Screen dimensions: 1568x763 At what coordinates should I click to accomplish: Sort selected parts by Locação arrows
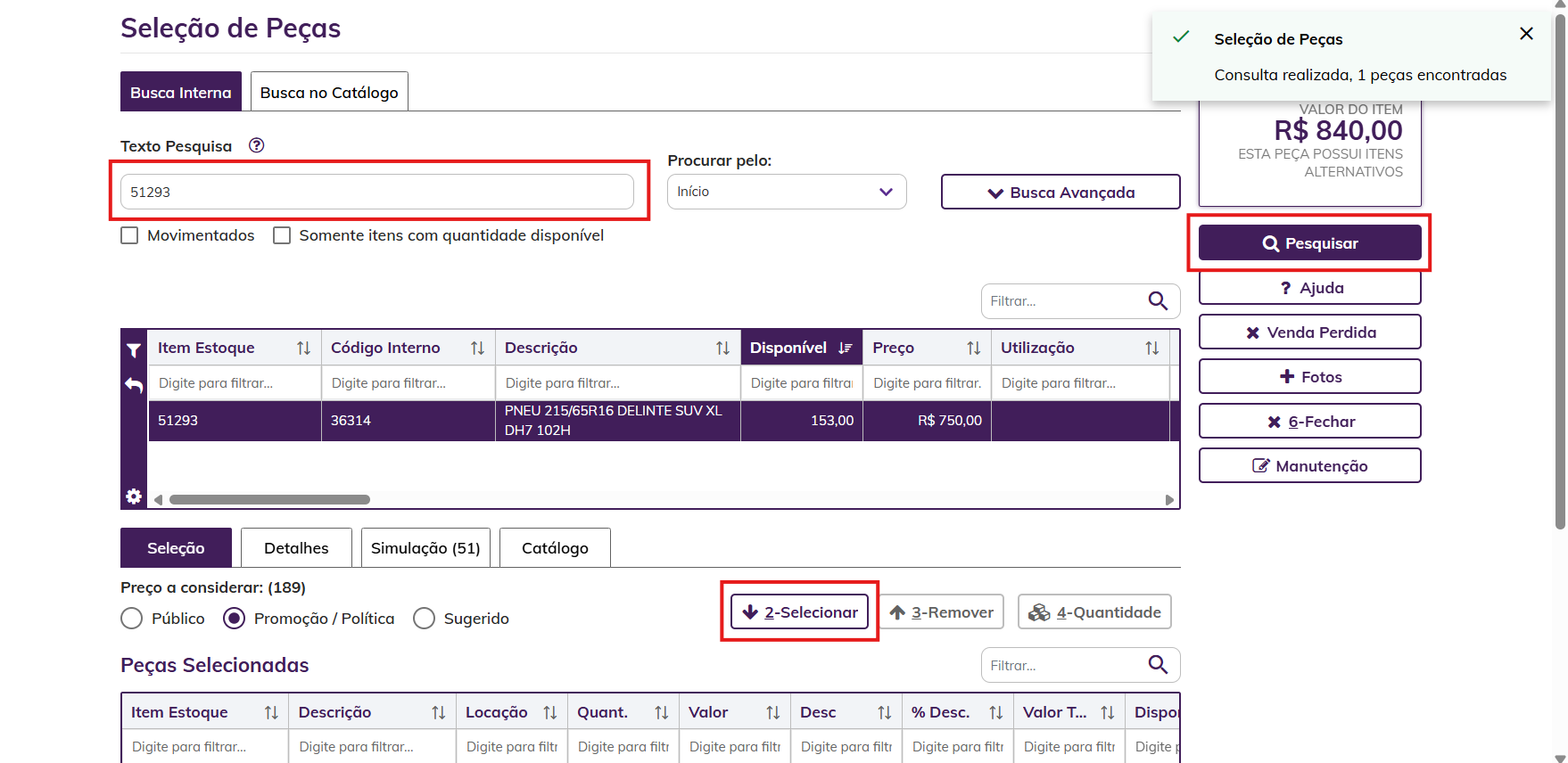tap(549, 713)
